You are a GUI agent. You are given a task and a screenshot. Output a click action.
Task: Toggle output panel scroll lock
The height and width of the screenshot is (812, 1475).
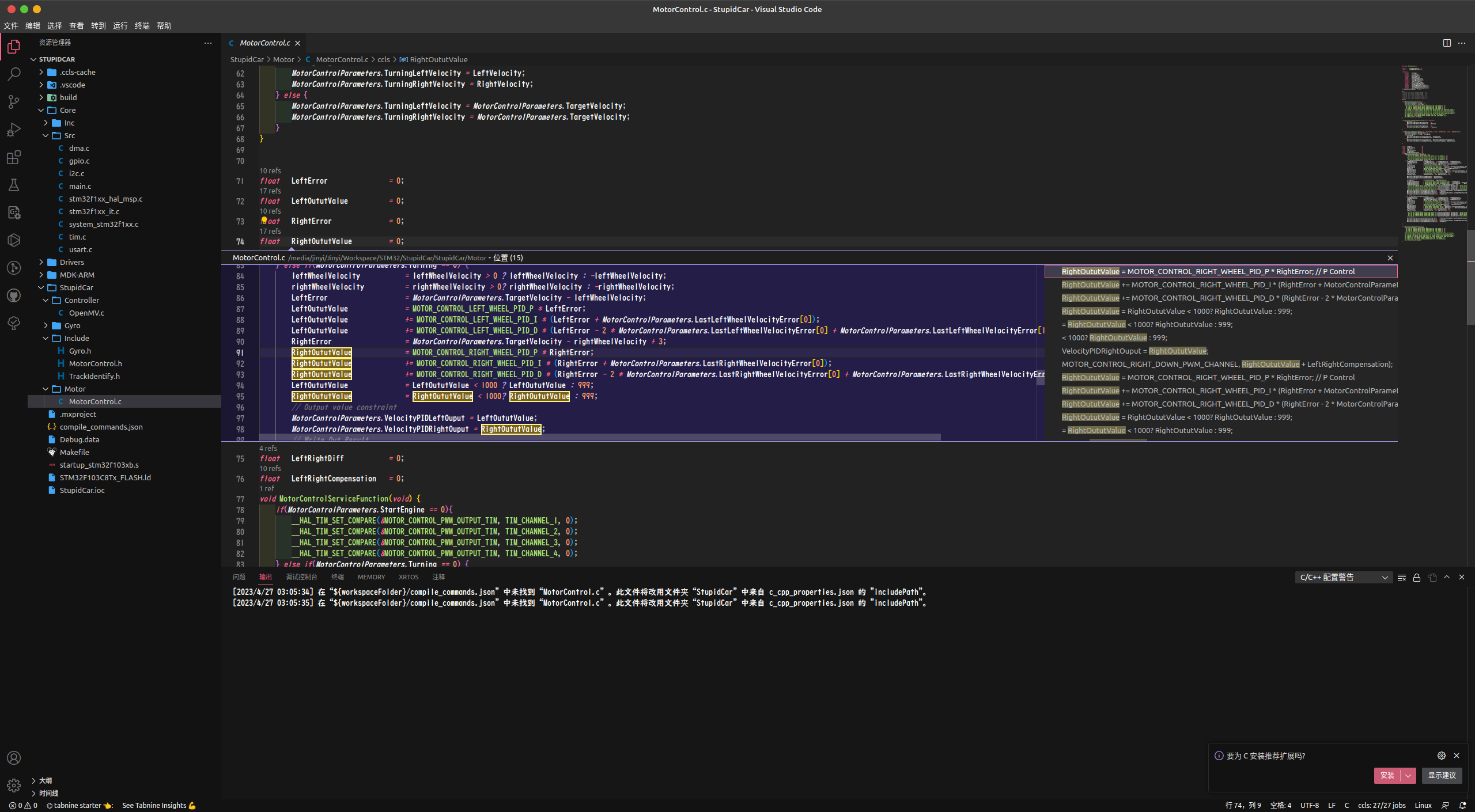pos(1417,578)
